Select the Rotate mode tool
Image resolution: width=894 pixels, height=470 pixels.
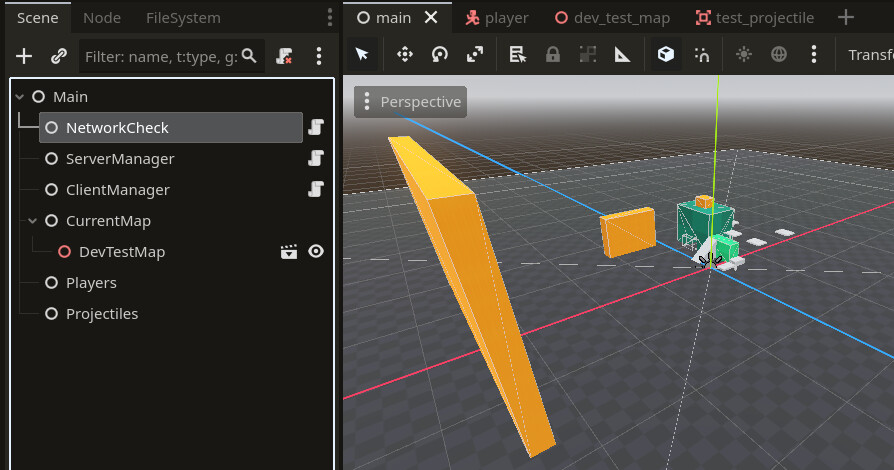440,54
